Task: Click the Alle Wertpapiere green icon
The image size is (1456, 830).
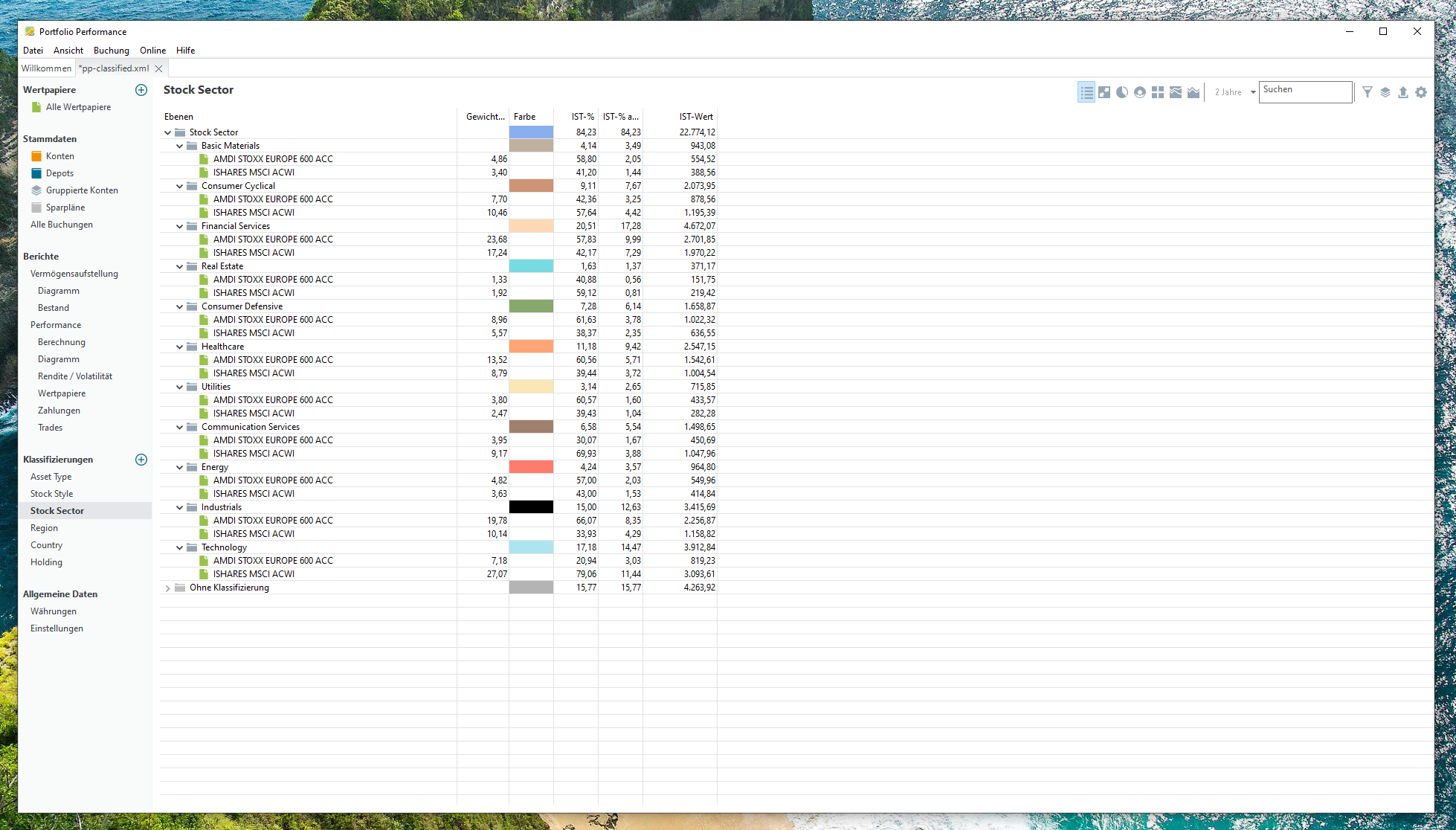Action: point(36,107)
